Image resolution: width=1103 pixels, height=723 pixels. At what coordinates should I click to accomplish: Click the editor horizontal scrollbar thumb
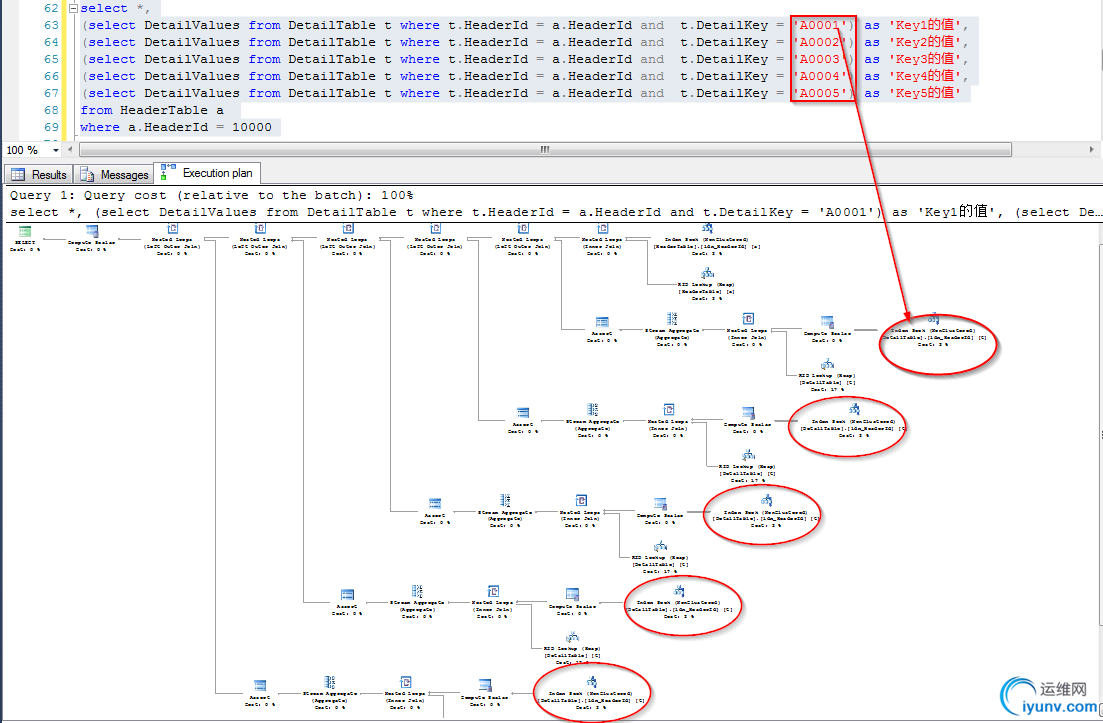[x=545, y=150]
